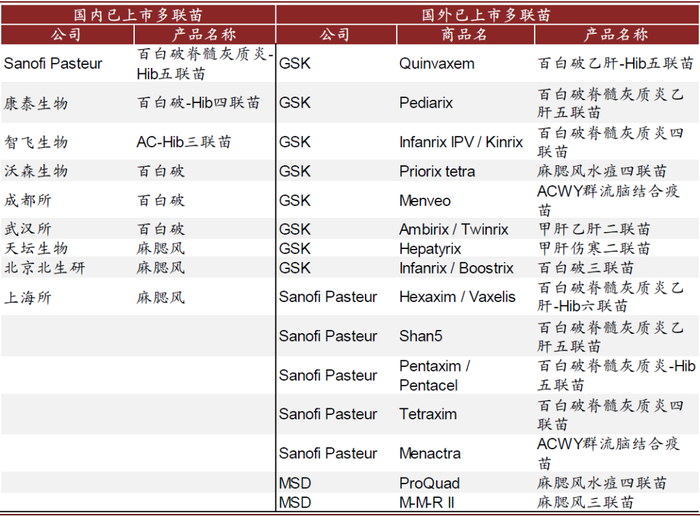Click the brand name 'Pediarix'

point(426,103)
